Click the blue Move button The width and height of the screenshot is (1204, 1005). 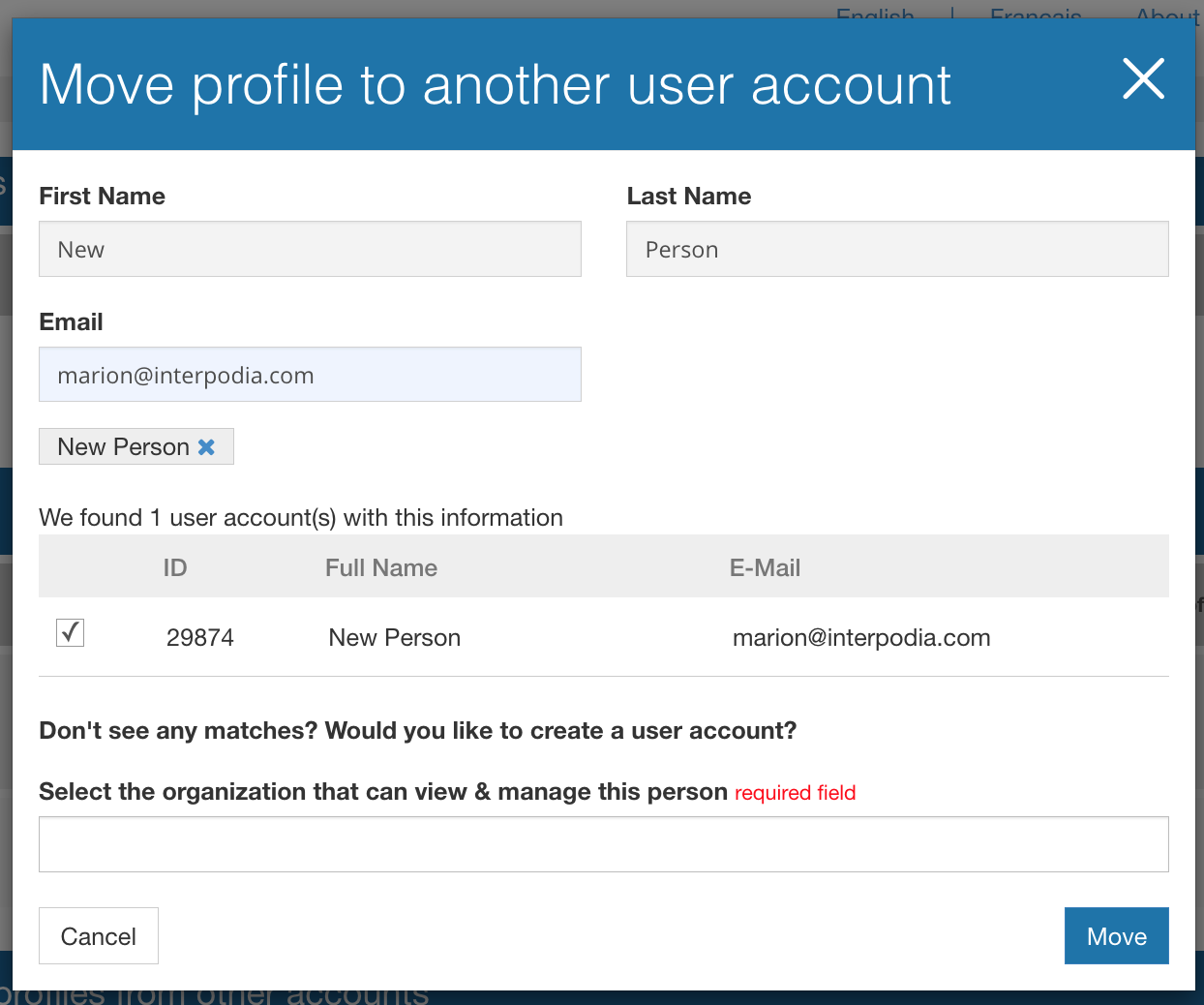coord(1116,936)
